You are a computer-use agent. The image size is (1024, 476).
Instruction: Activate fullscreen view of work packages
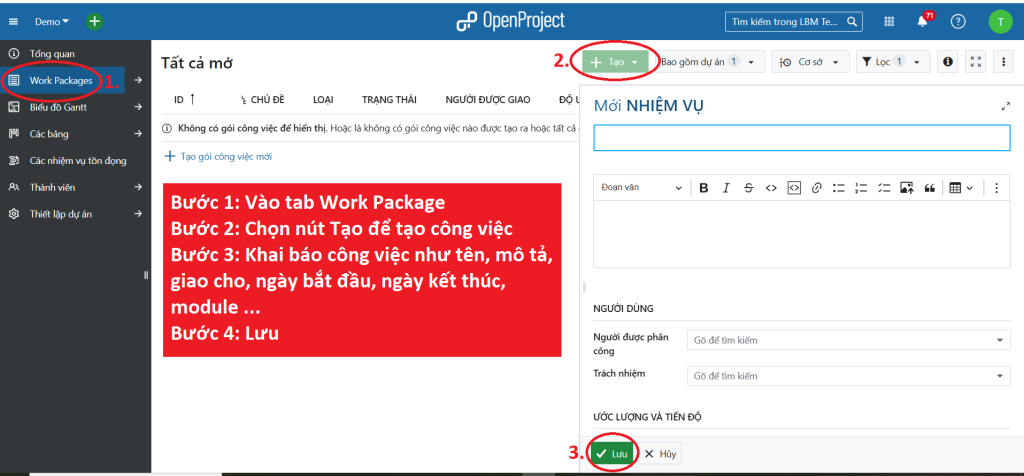(x=976, y=62)
